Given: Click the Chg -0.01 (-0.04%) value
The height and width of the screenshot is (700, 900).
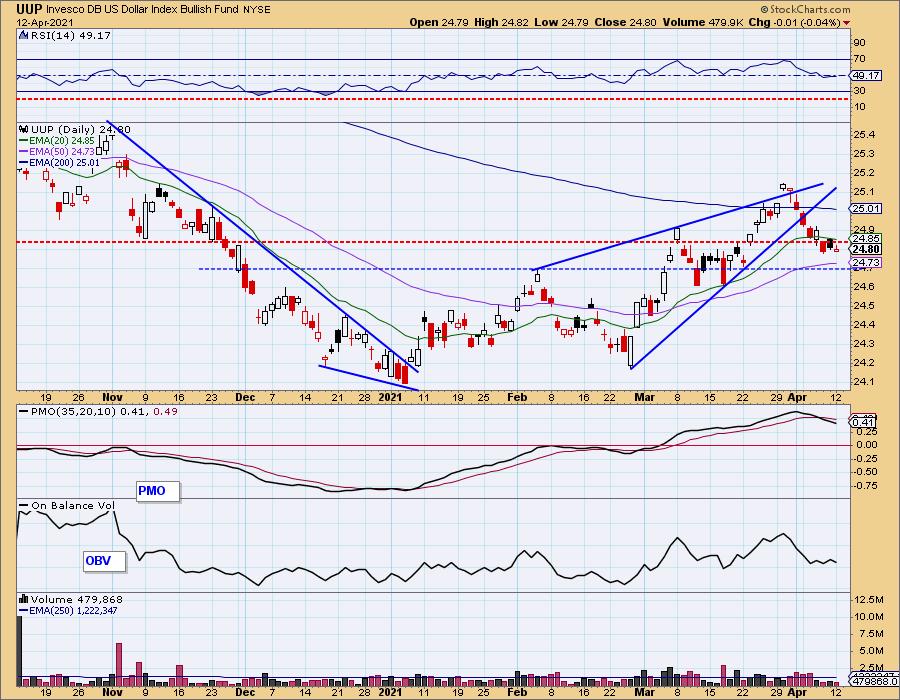Looking at the screenshot, I should click(794, 22).
